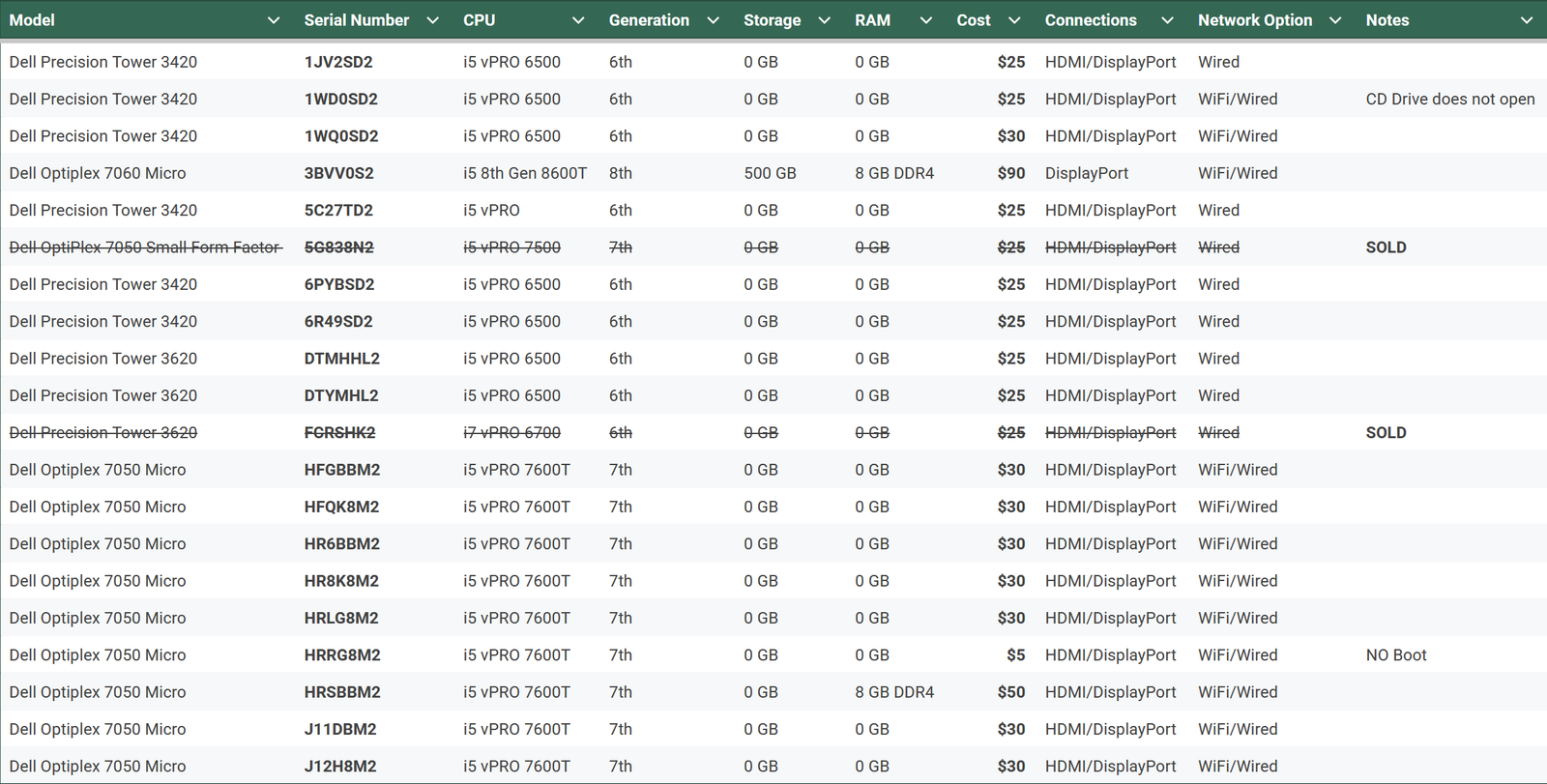This screenshot has width=1547, height=784.
Task: Expand the Storage column filter arrow
Action: pos(825,20)
